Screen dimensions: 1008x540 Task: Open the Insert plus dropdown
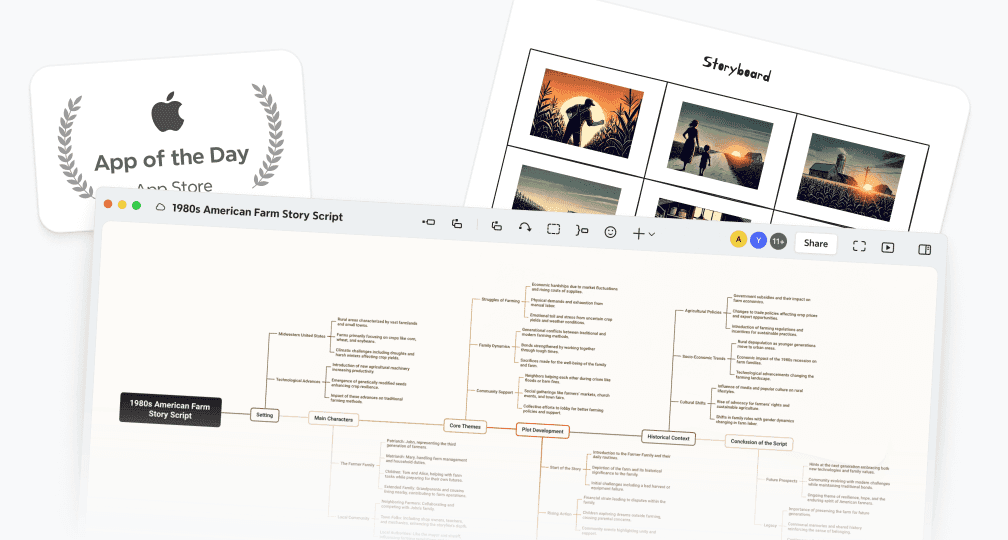coord(644,234)
